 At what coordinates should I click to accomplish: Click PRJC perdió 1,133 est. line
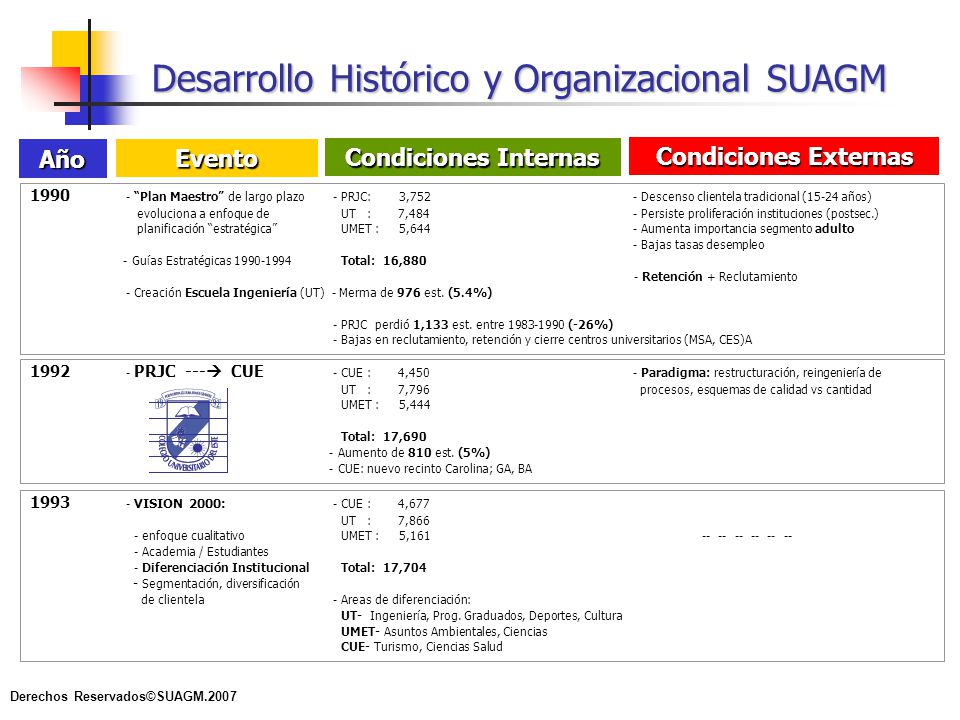pos(473,324)
